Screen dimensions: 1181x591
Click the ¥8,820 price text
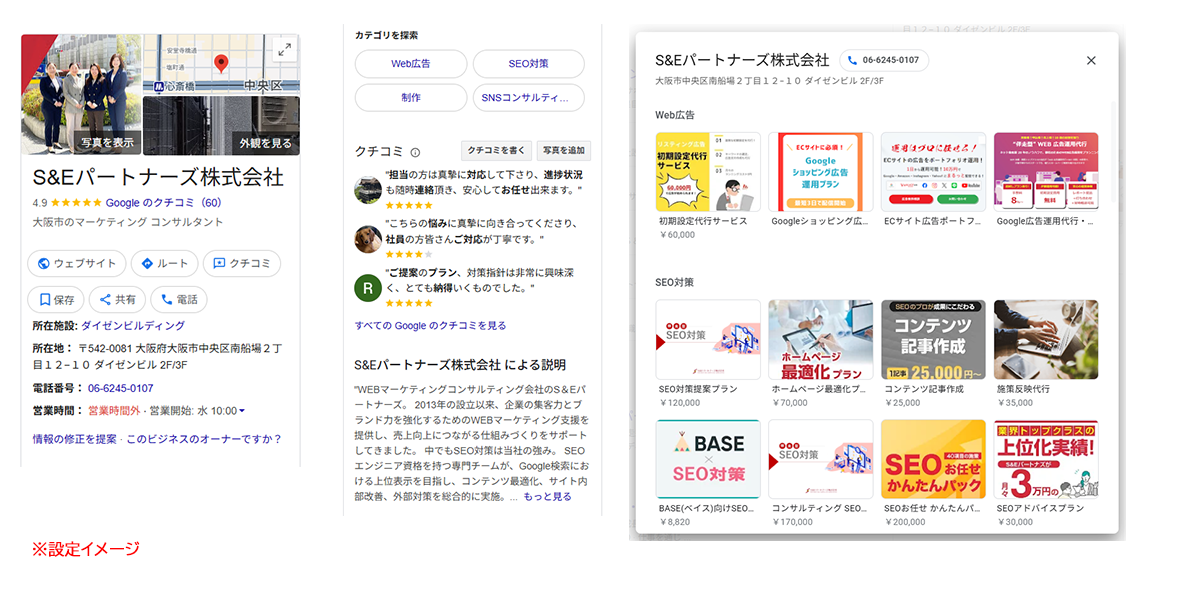tap(675, 522)
